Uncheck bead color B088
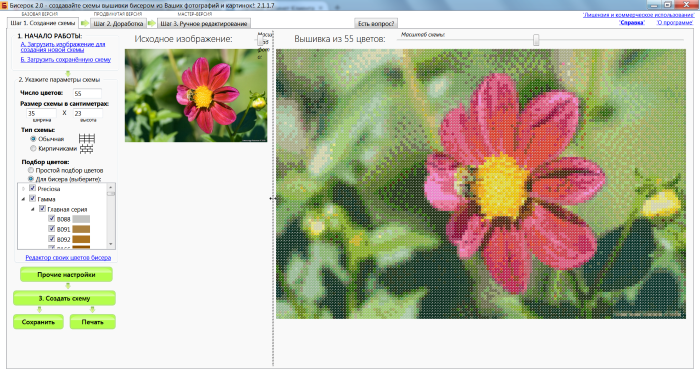The height and width of the screenshot is (375, 700). (51, 219)
